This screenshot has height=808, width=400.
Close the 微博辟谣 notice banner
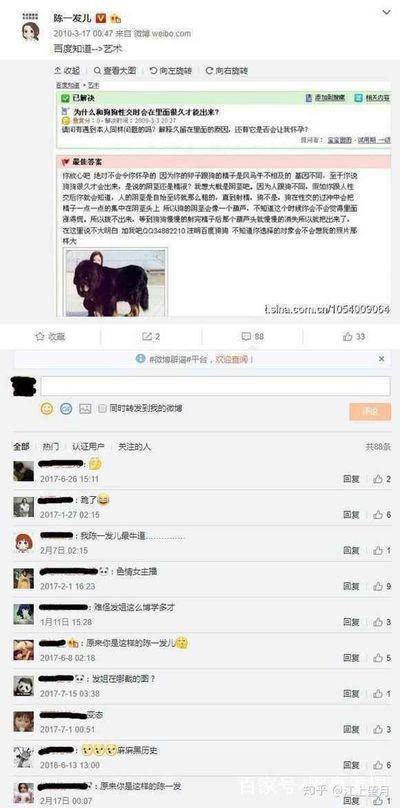[x=381, y=359]
